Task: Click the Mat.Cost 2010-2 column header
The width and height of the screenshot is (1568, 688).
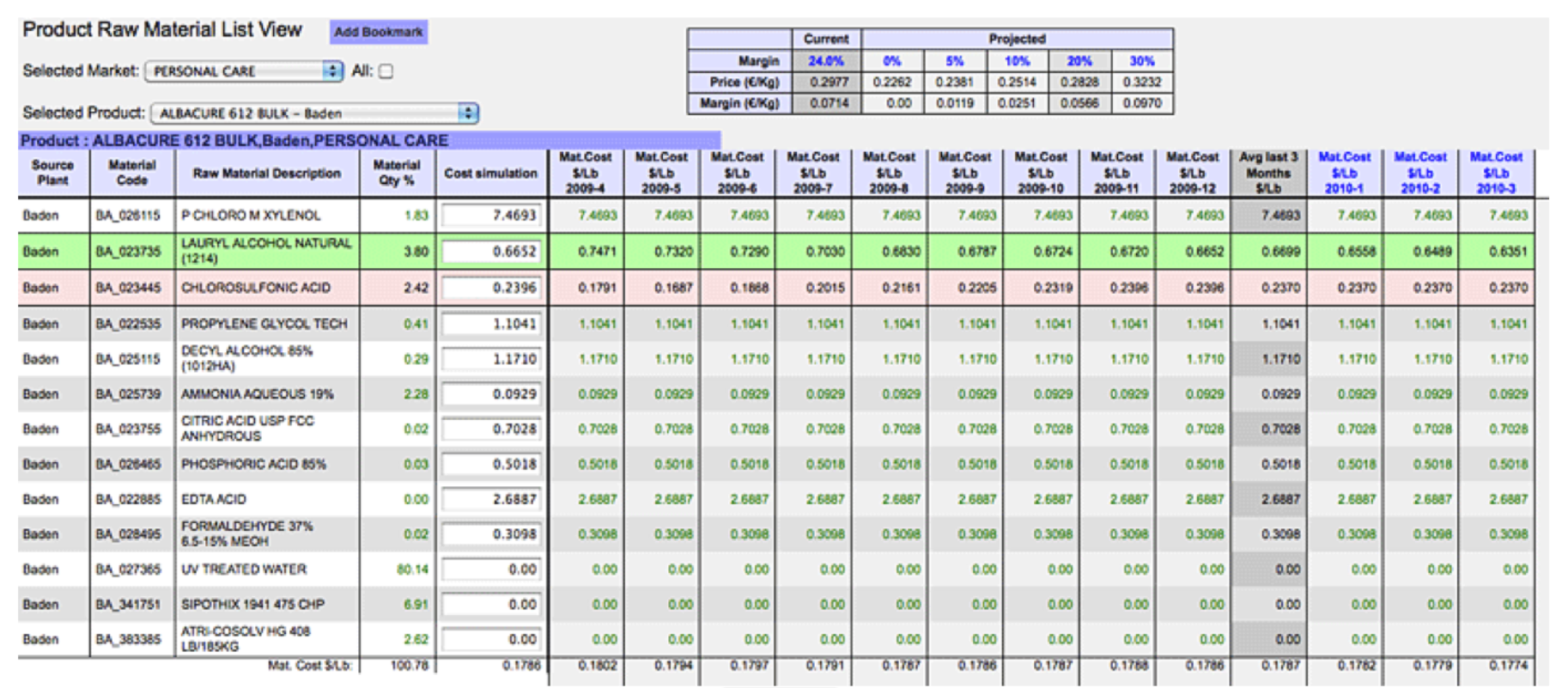Action: coord(1419,173)
